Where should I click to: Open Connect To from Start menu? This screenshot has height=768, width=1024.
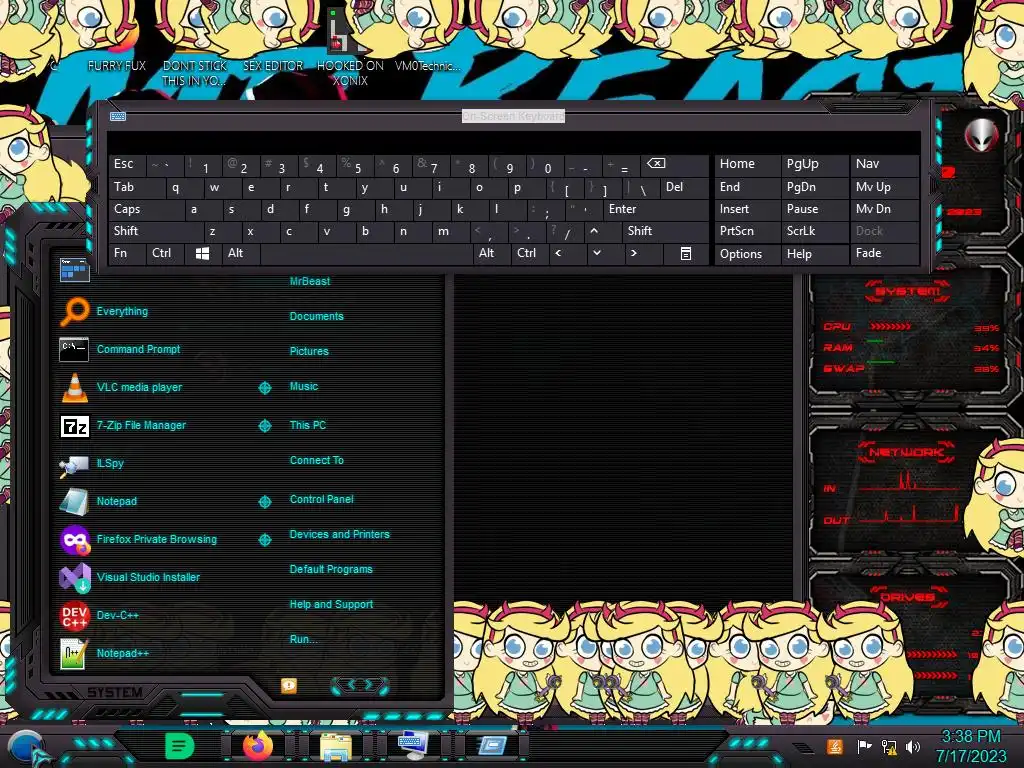coord(317,460)
